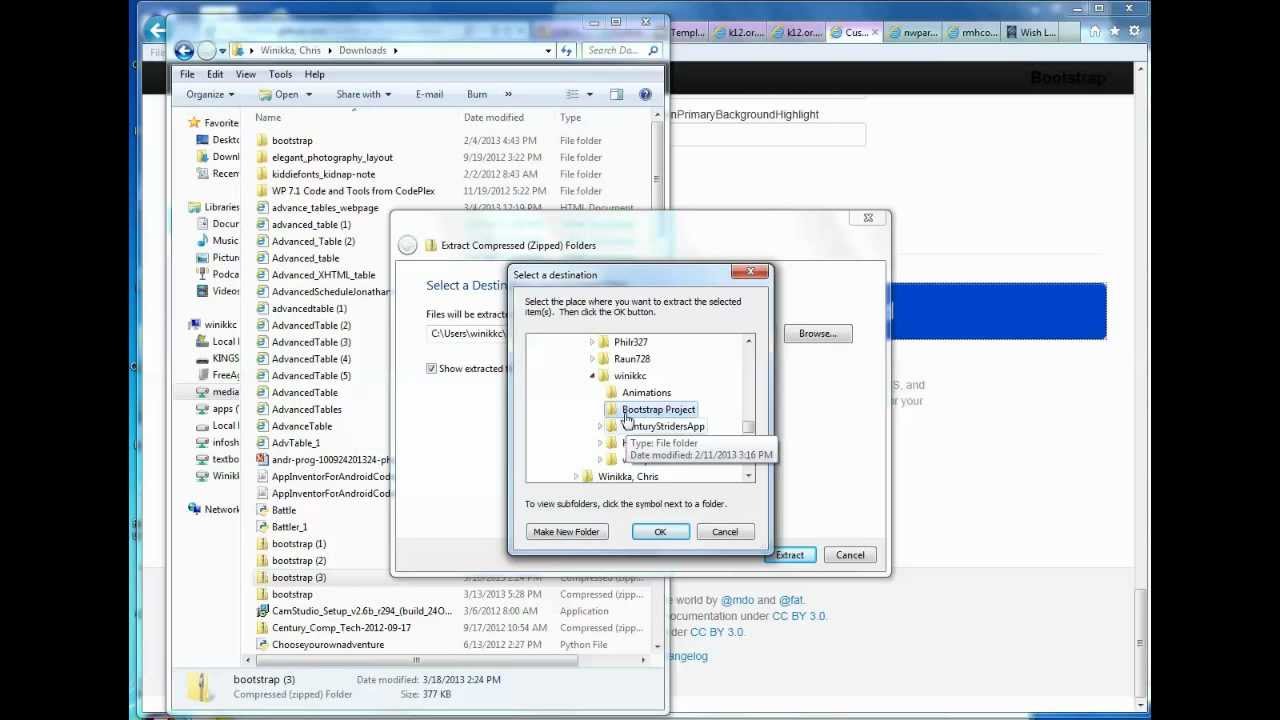Cancel the Extract Compressed Folders wizard
This screenshot has height=720, width=1280.
click(x=850, y=555)
